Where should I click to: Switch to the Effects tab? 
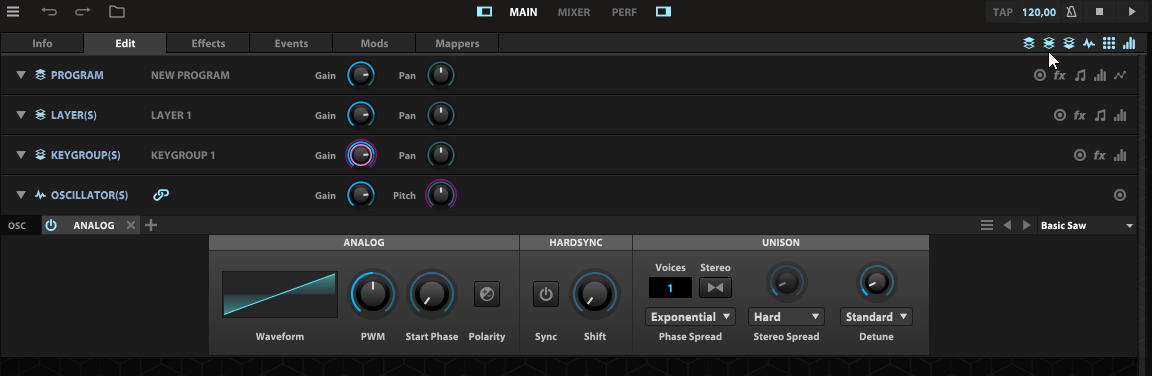208,43
